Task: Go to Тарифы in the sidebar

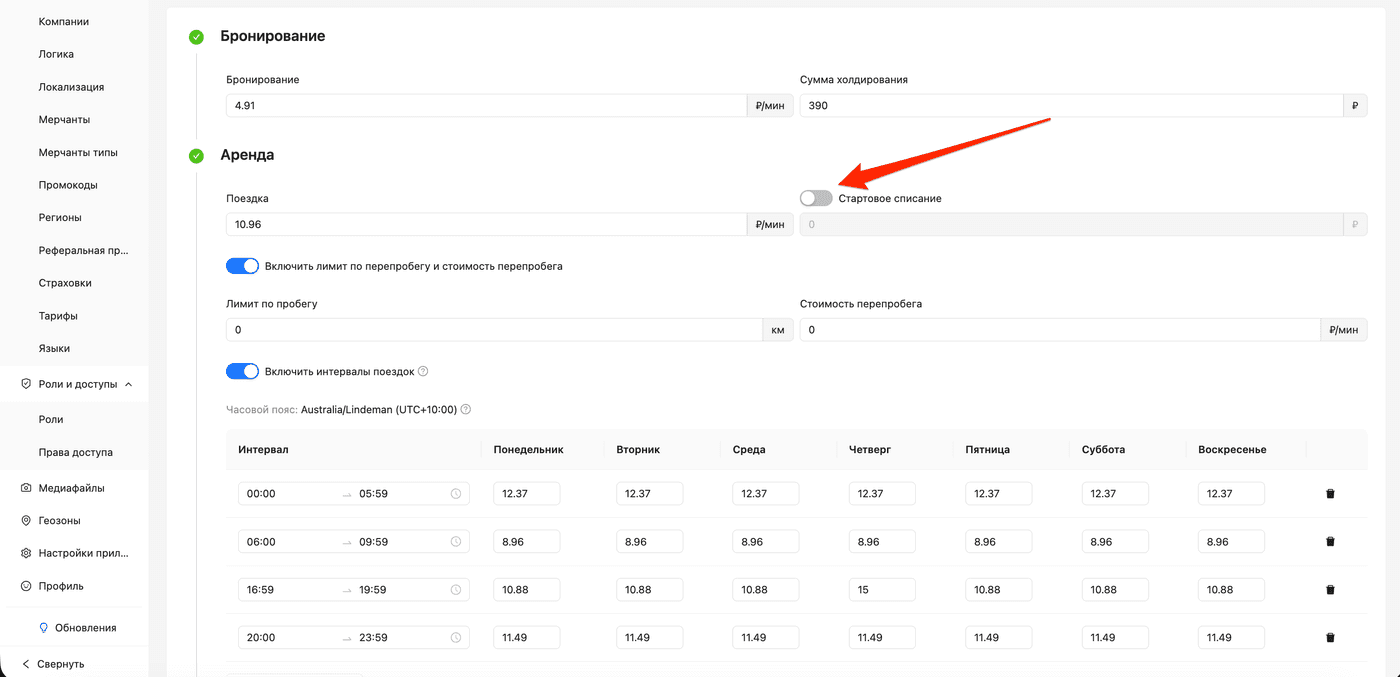Action: [x=58, y=316]
